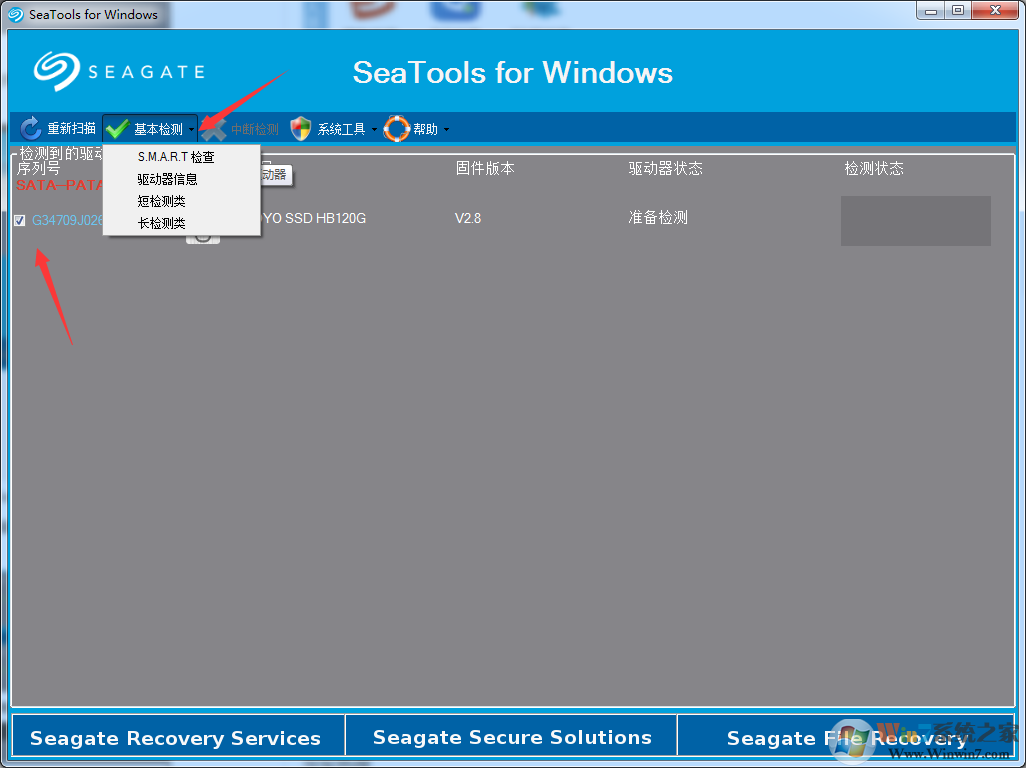Click the grayed 中断检测 abort icon
Image resolution: width=1026 pixels, height=768 pixels.
tap(211, 128)
